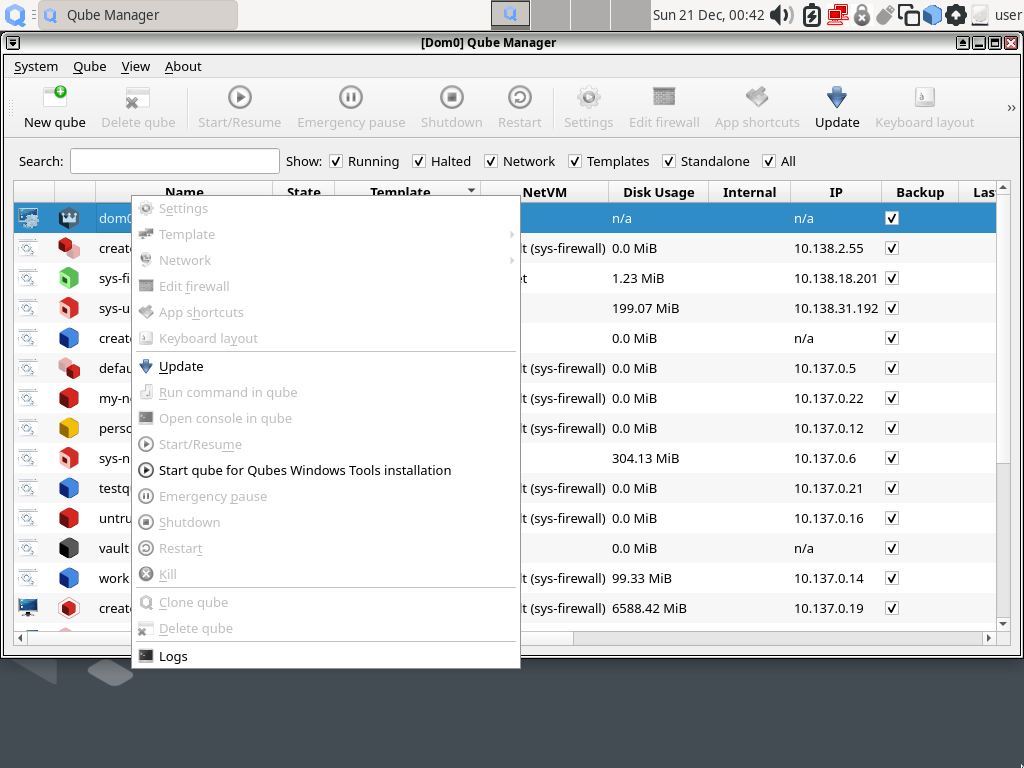Click the New qube toolbar icon

[54, 98]
